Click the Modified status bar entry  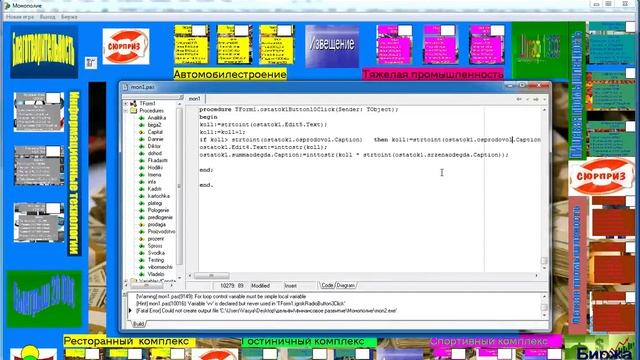(260, 286)
